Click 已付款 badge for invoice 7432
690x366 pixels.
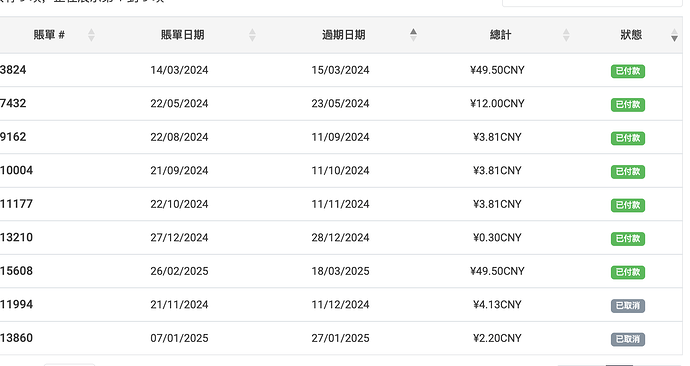pos(628,104)
